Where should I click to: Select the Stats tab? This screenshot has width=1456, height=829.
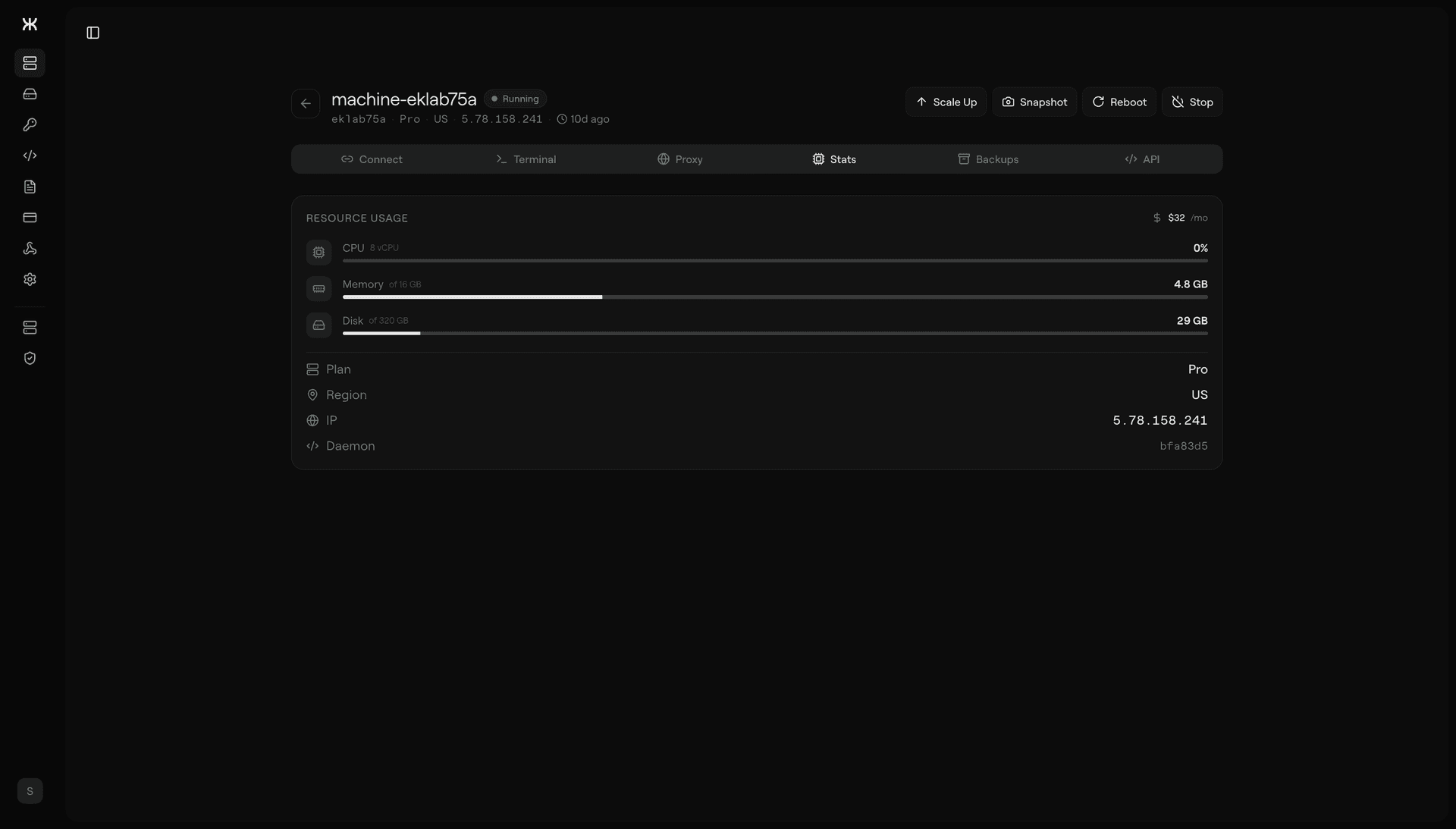pos(833,159)
